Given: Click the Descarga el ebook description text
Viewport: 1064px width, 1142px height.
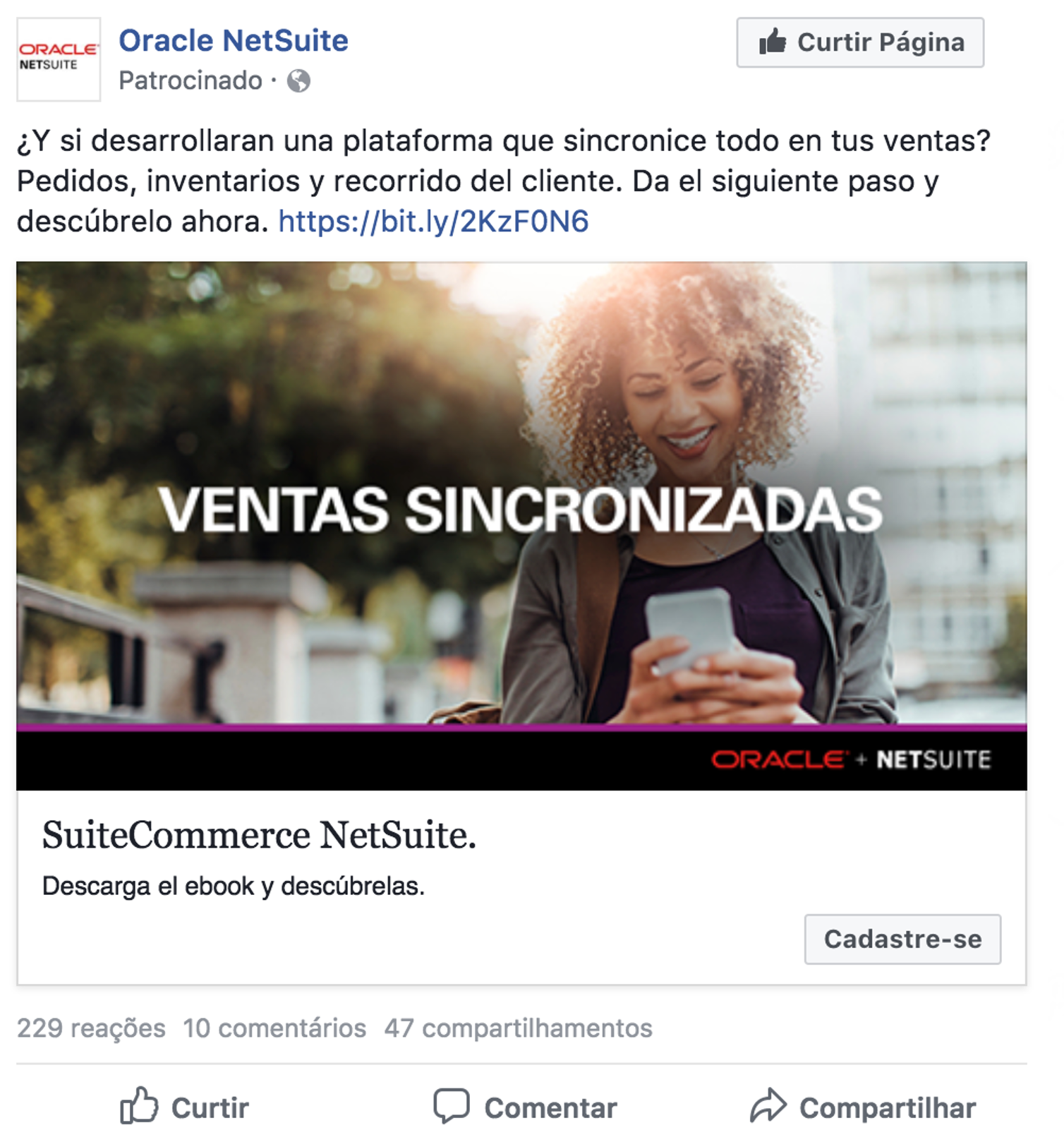Looking at the screenshot, I should click(234, 886).
